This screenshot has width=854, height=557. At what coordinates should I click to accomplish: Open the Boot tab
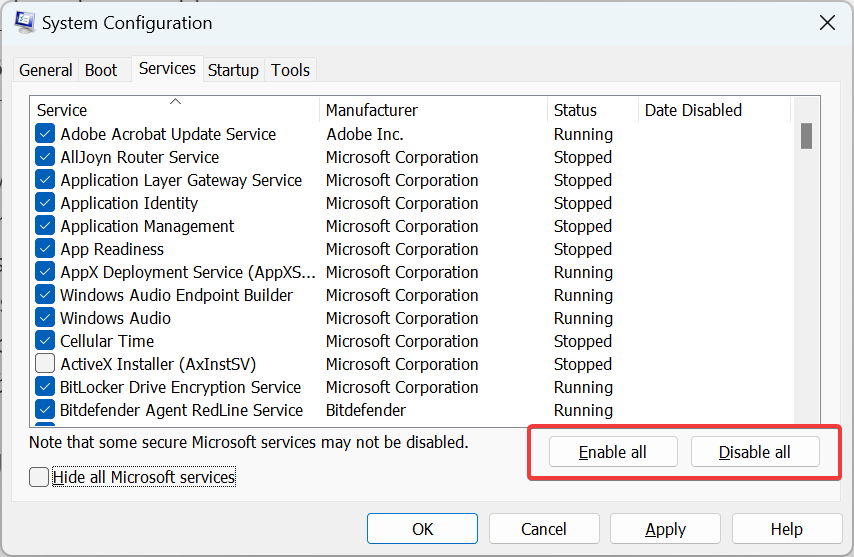pyautogui.click(x=101, y=70)
